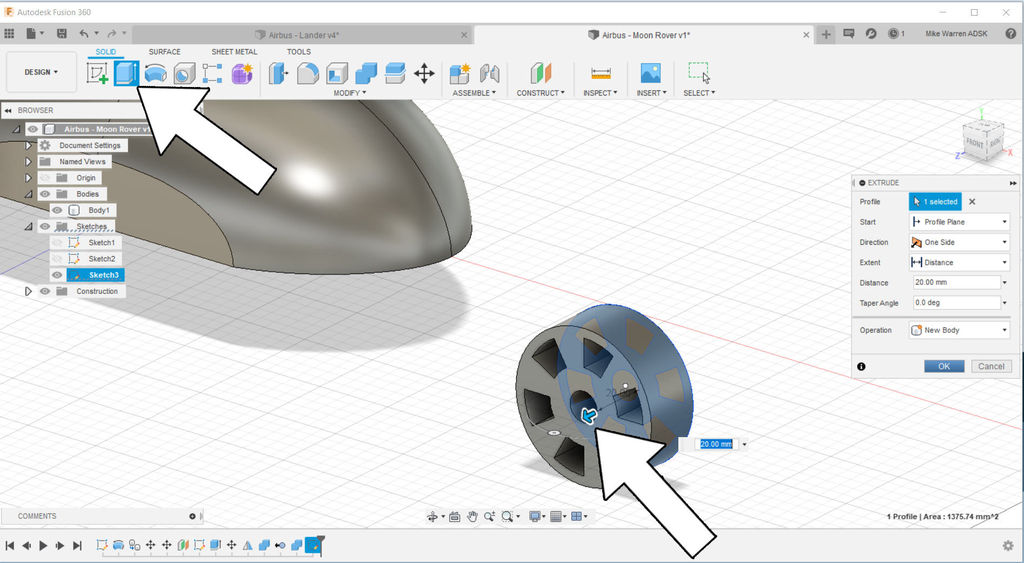Toggle visibility of Origin folder

45,178
